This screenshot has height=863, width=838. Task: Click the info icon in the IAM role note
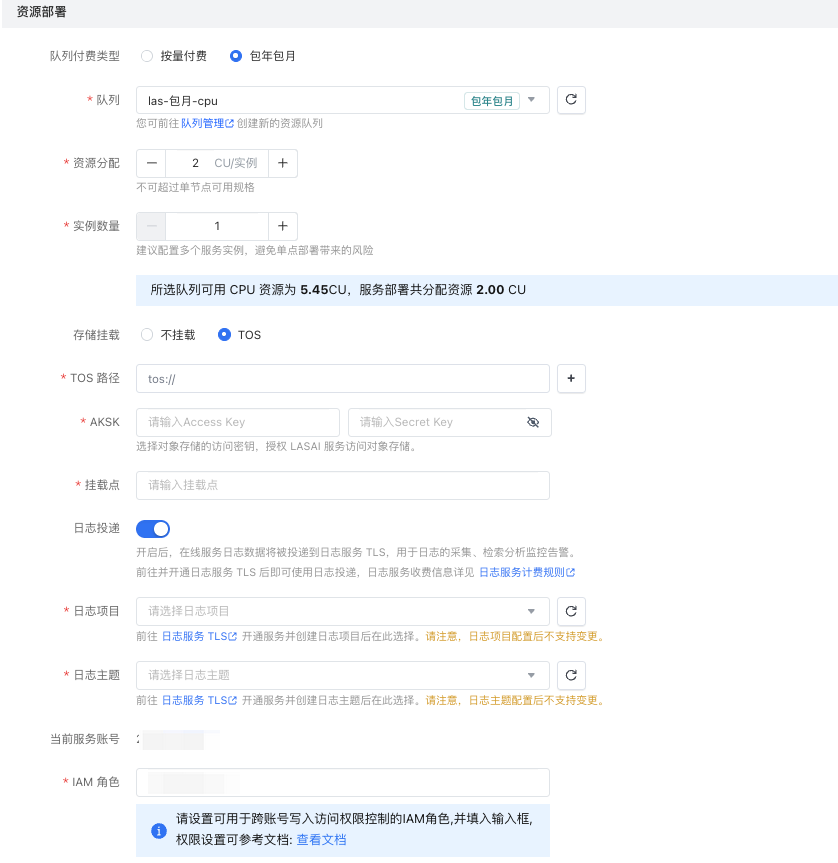[158, 830]
